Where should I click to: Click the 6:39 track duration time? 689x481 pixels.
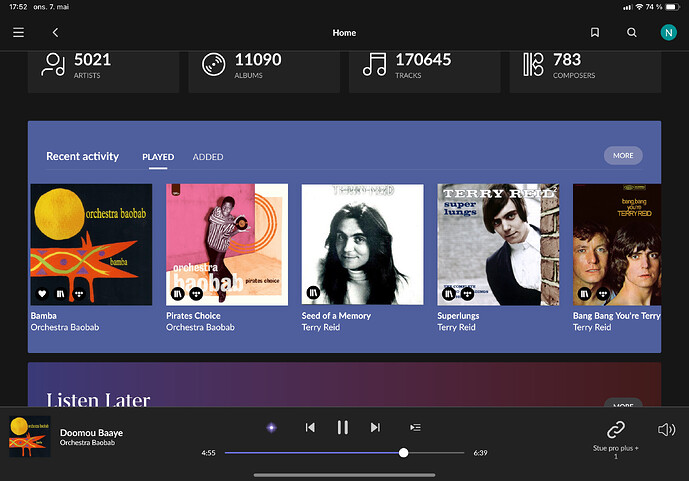click(x=480, y=453)
